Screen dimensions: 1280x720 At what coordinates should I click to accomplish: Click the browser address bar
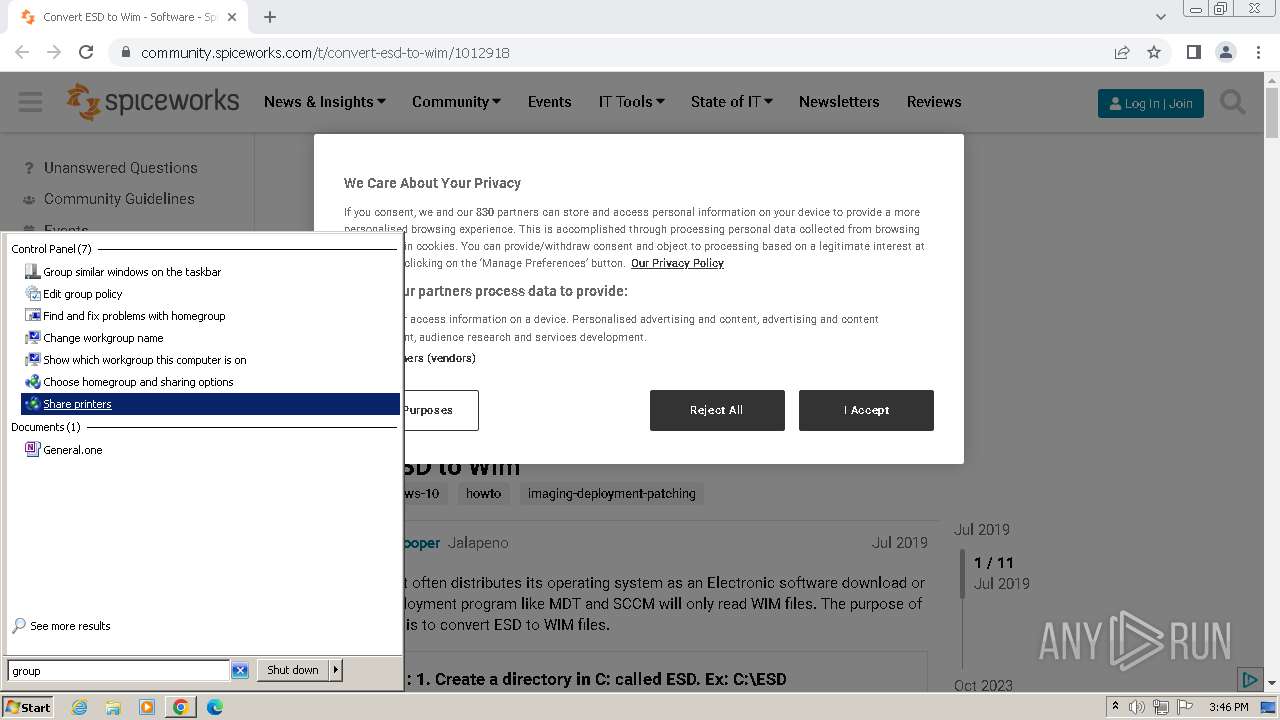[610, 52]
